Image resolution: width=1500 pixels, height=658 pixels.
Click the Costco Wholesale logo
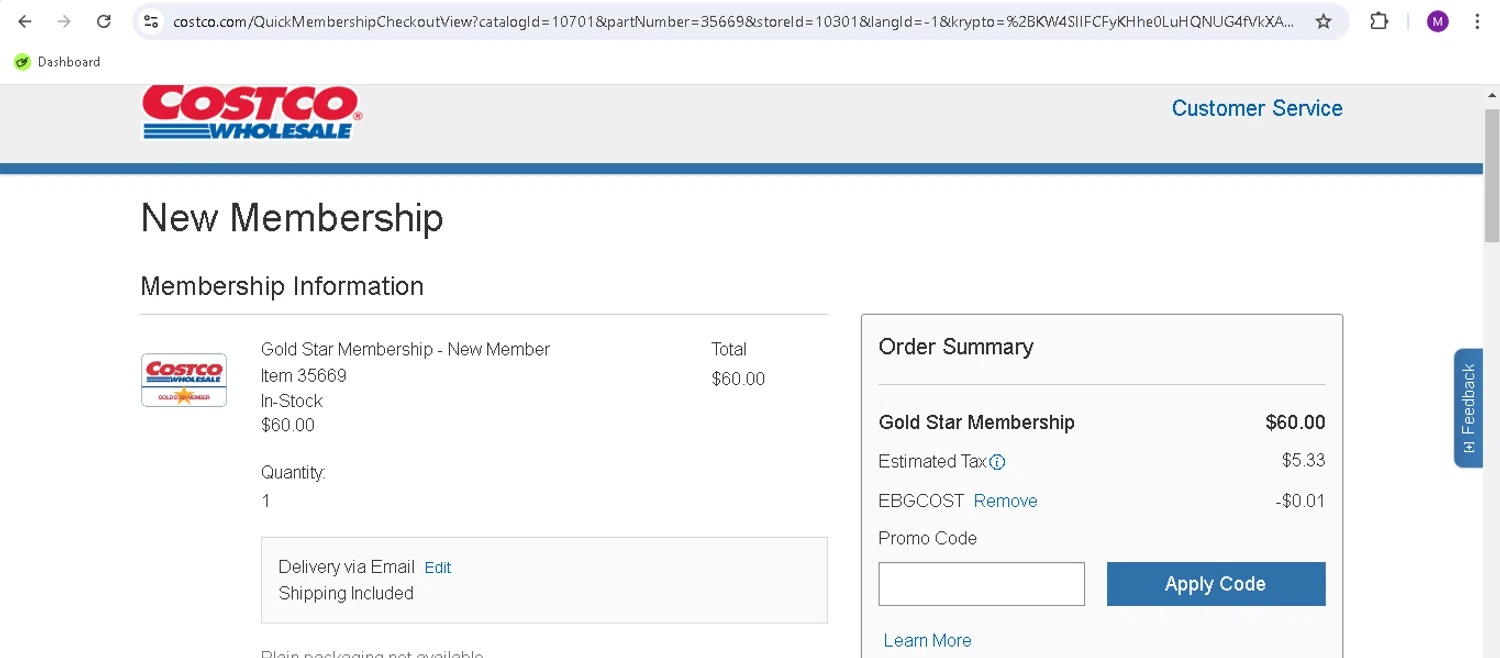pos(251,112)
